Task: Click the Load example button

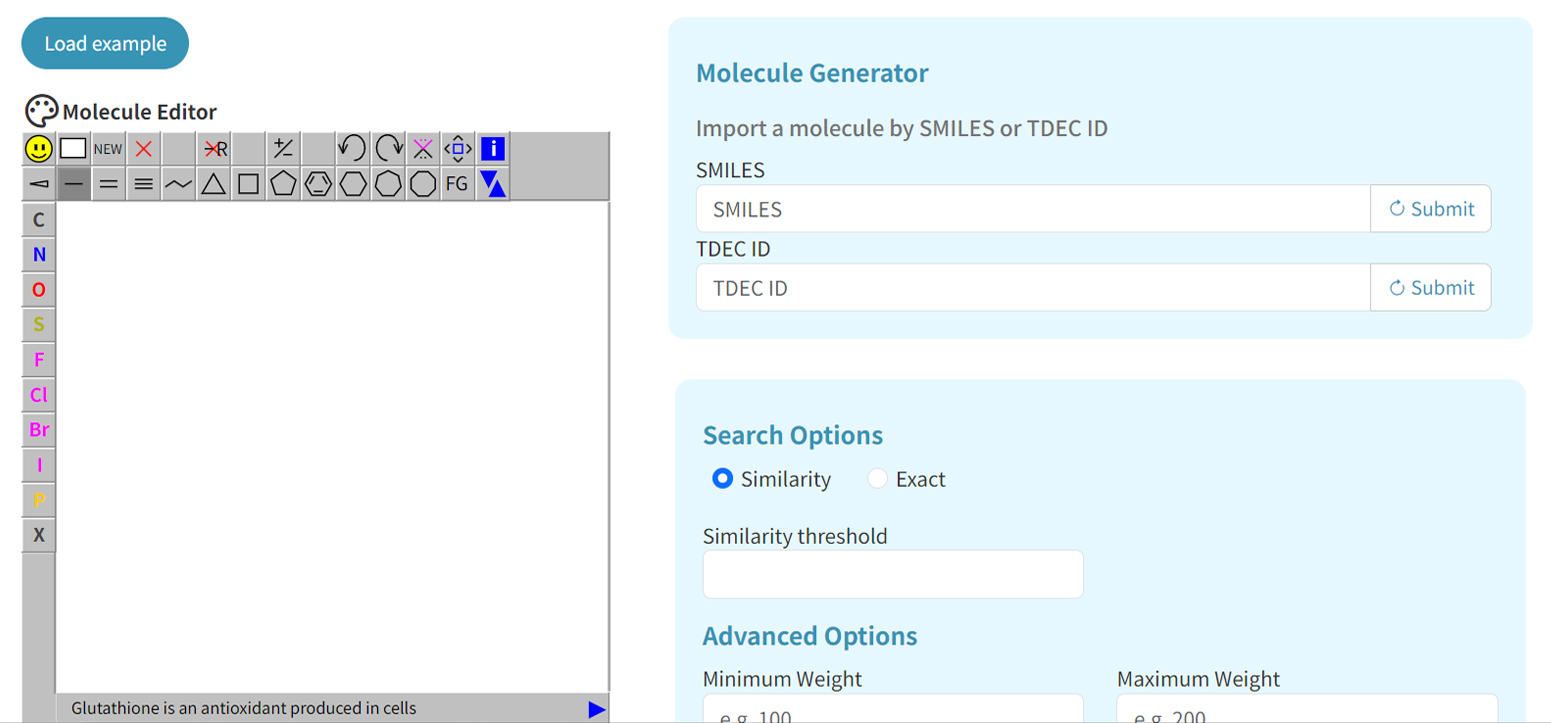Action: click(105, 43)
